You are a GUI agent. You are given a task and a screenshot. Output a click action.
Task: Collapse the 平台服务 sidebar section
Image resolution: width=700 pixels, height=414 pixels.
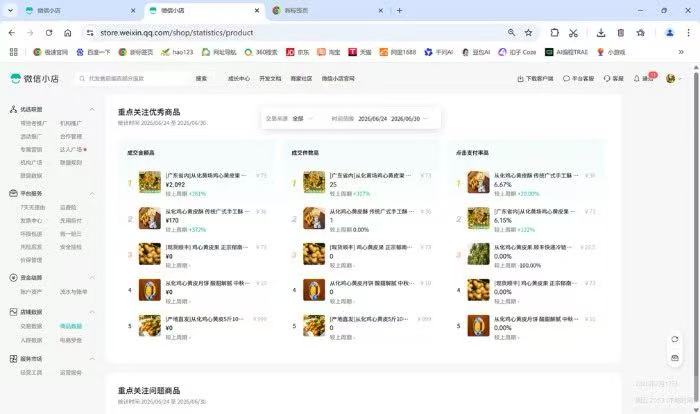pos(92,193)
